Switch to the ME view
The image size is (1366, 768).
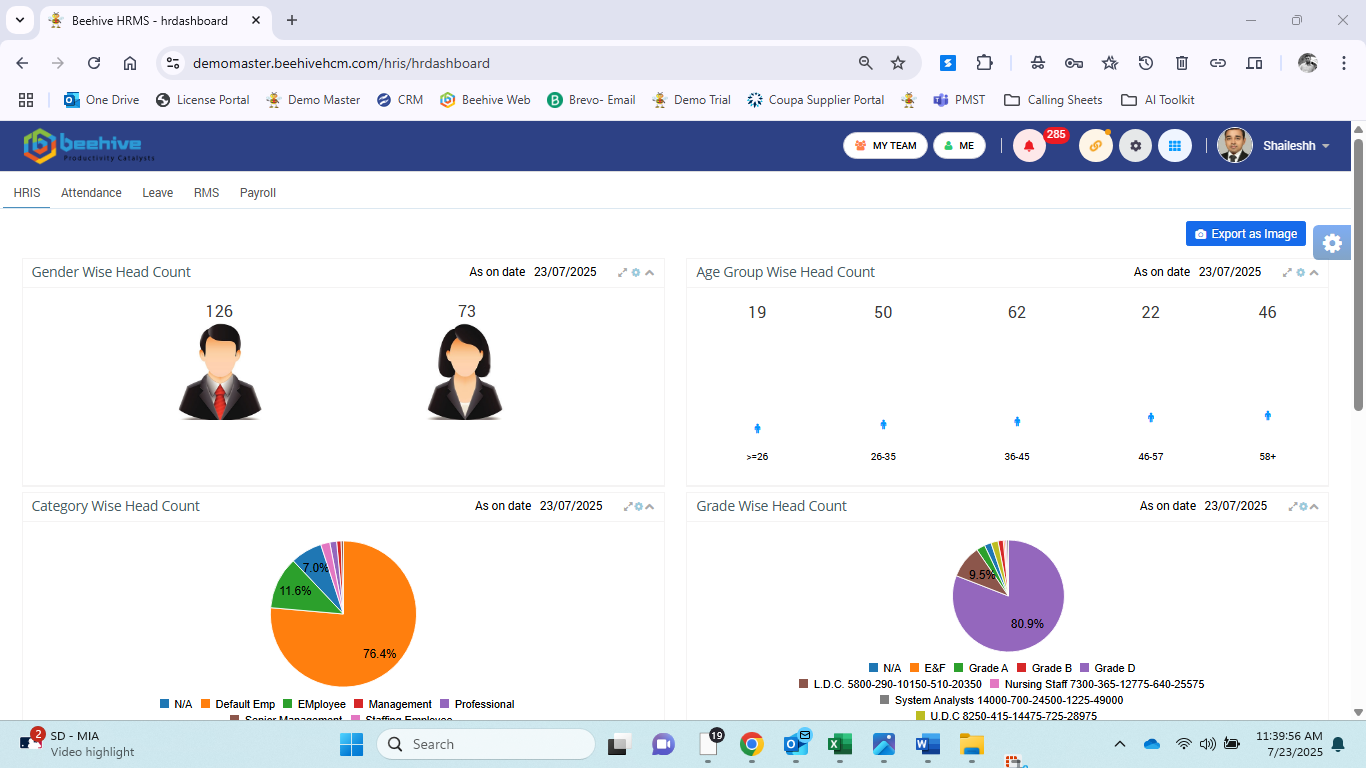(x=959, y=145)
